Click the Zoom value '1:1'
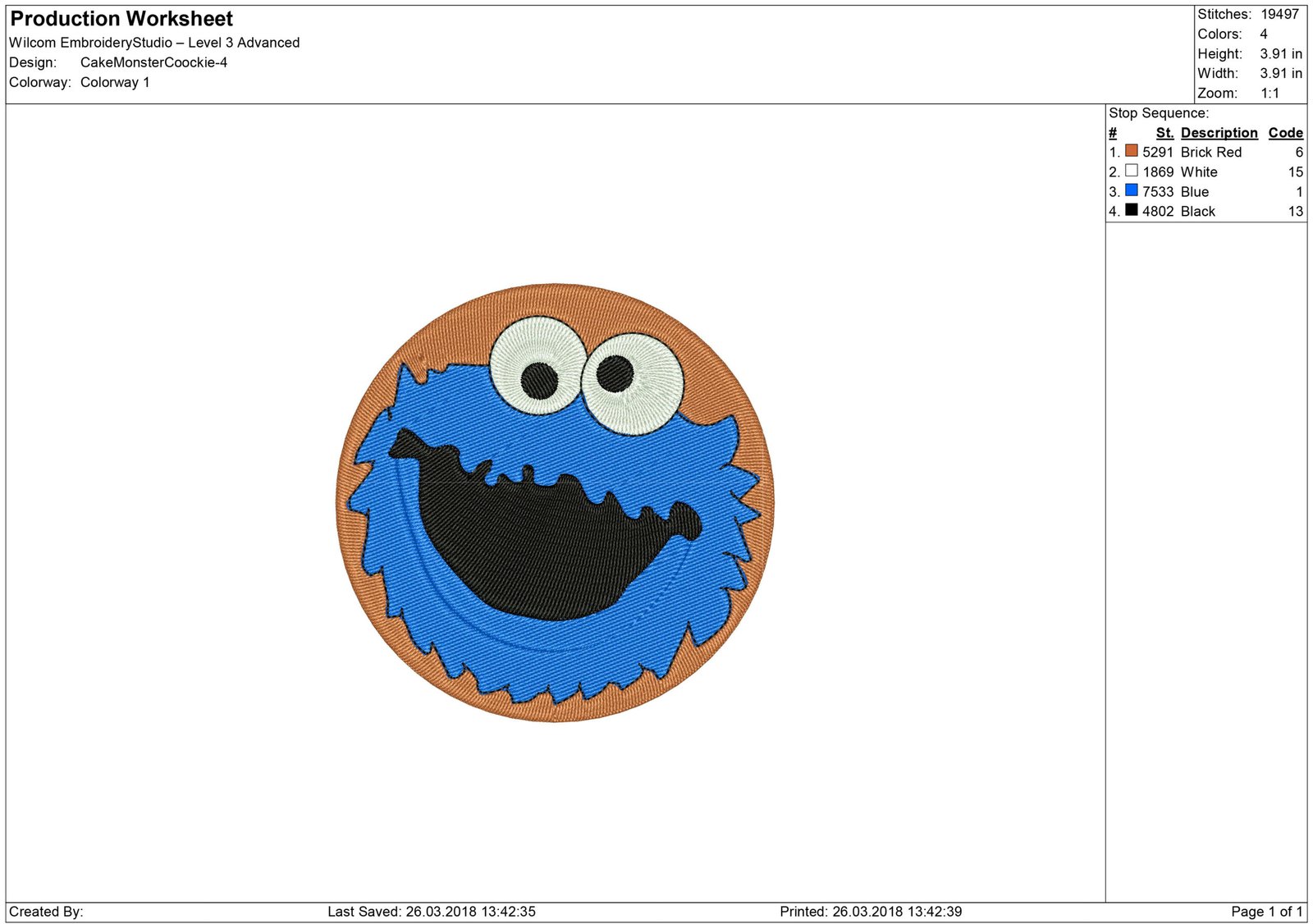Viewport: 1313px width, 924px height. [x=1270, y=93]
